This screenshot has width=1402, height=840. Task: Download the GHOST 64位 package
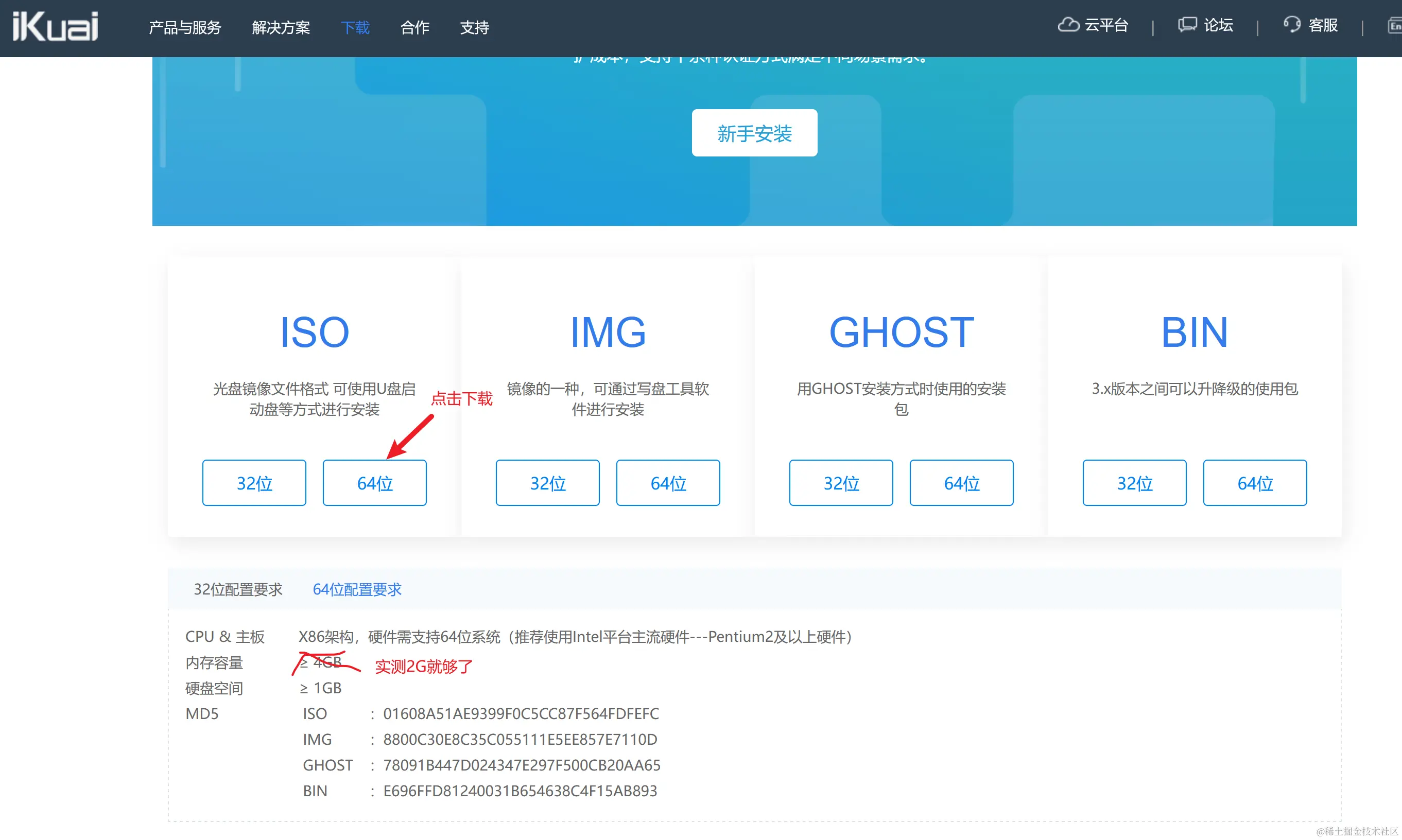click(x=961, y=483)
